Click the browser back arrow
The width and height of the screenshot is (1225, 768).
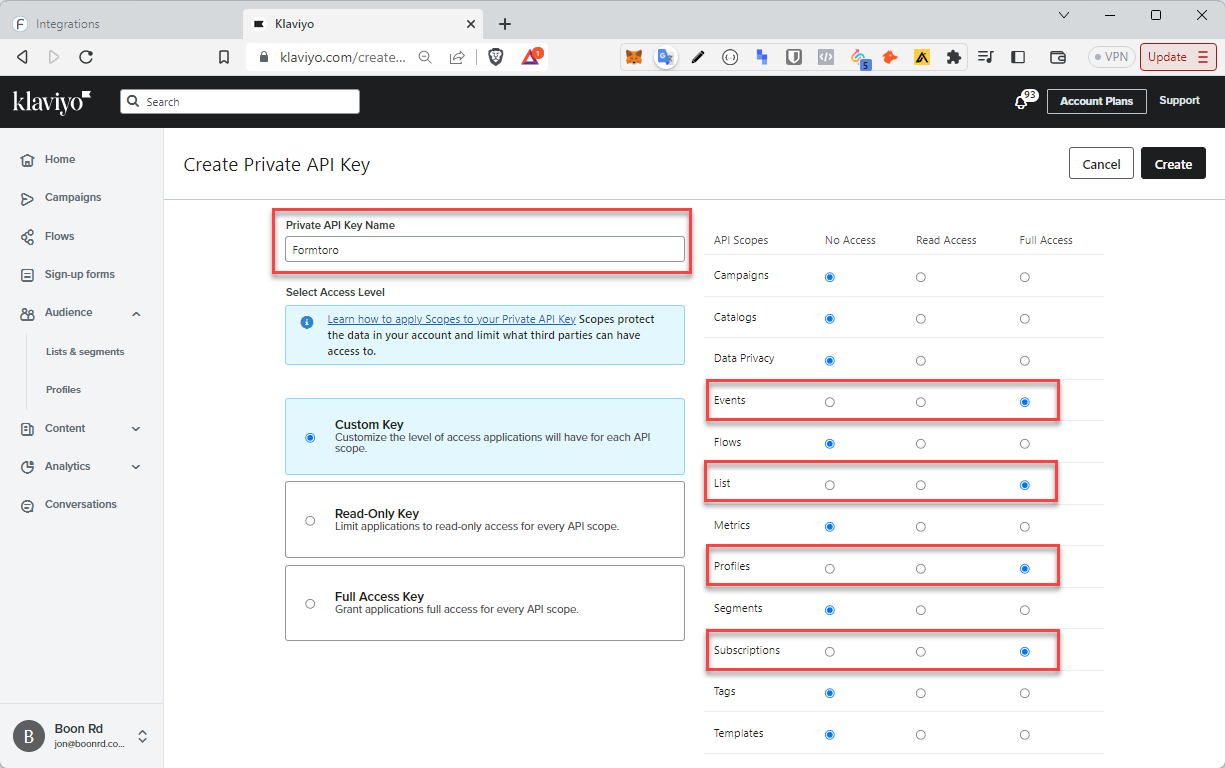click(x=22, y=57)
